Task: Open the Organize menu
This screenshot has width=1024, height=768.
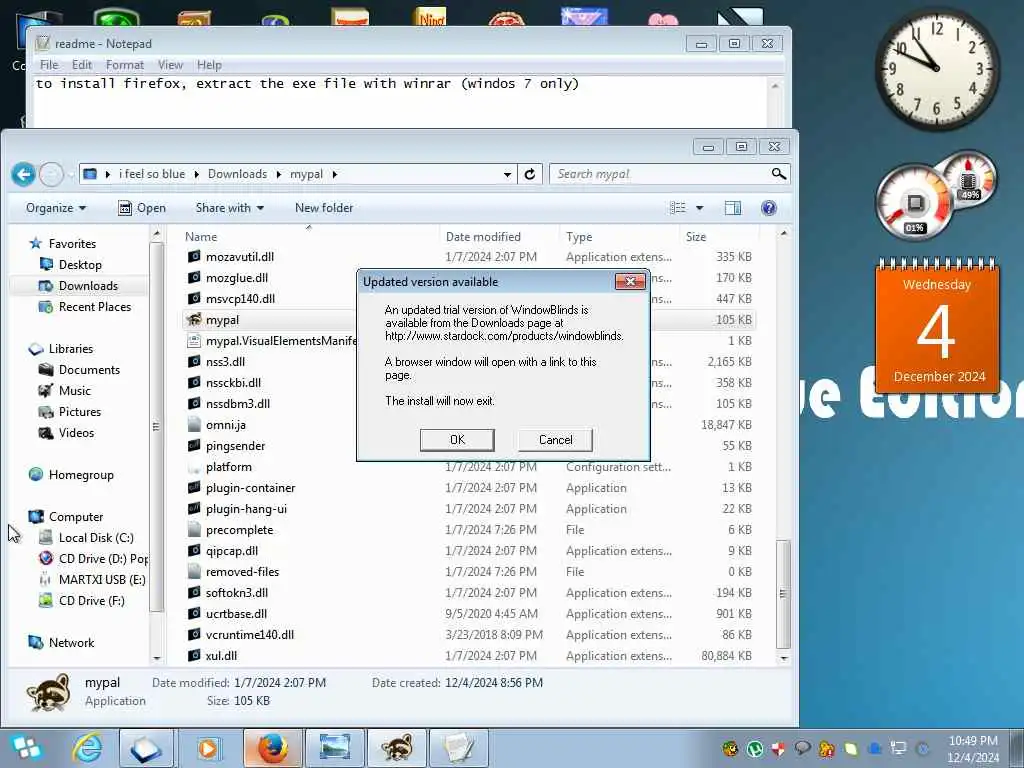Action: 56,208
